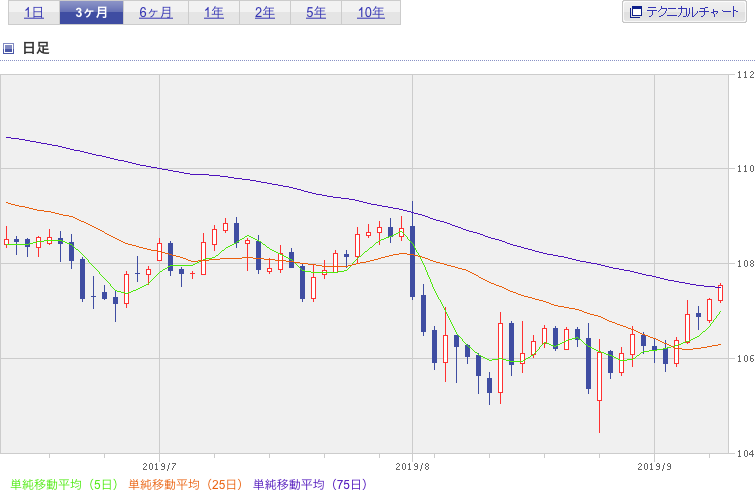Open the 10年 period tab
Viewport: 755px width, 493px height.
point(371,12)
